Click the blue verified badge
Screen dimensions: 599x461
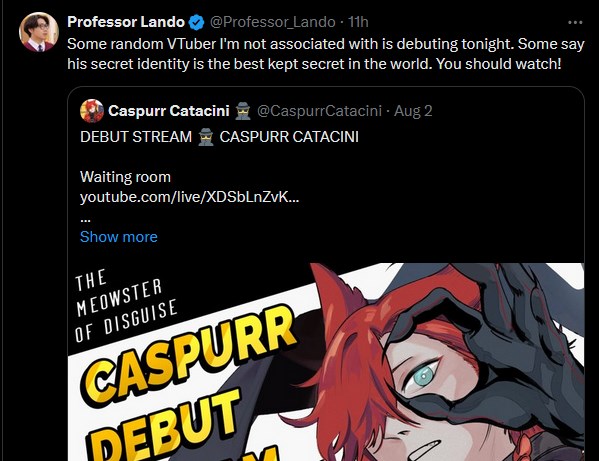(197, 22)
